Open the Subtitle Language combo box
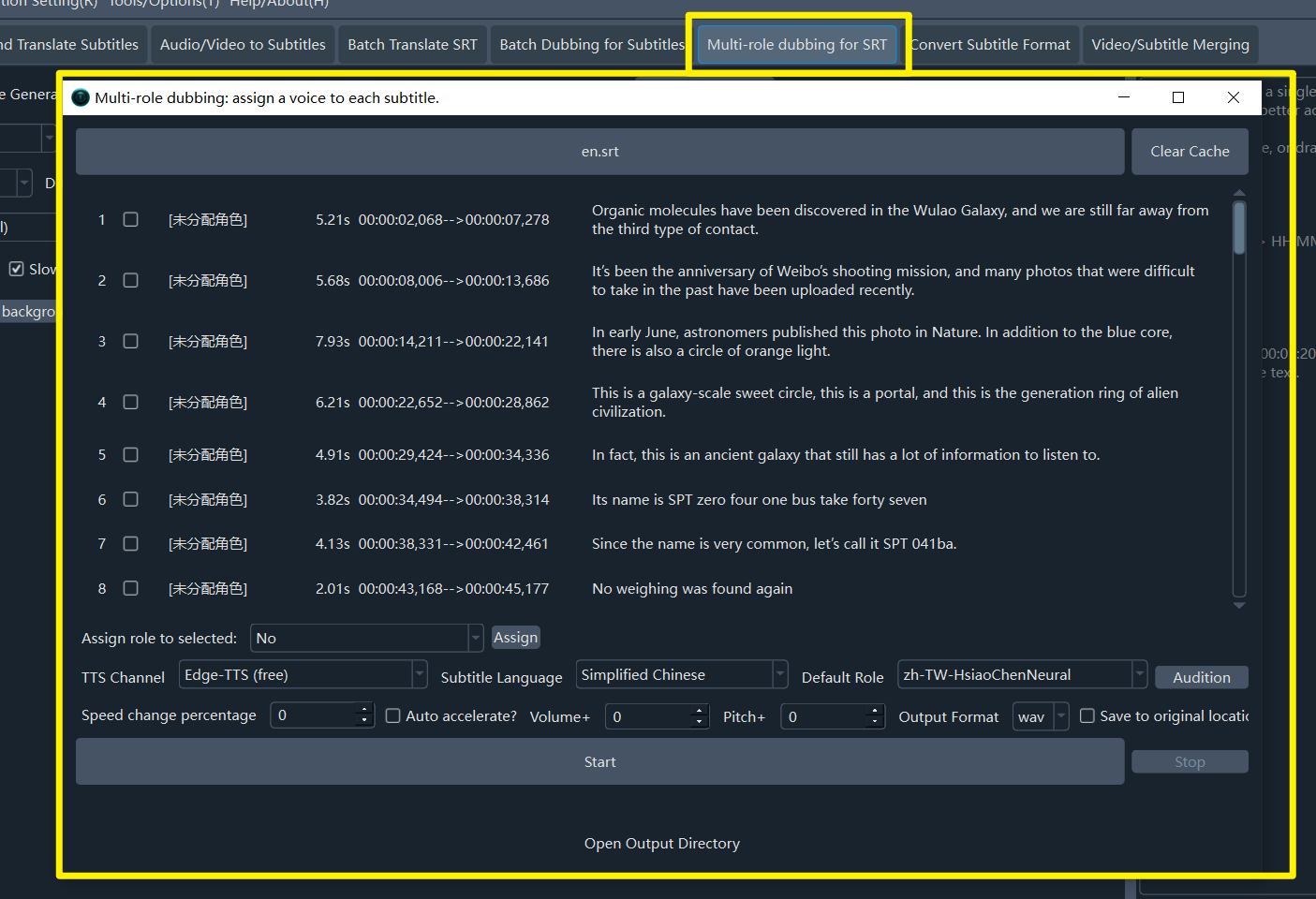 [779, 675]
